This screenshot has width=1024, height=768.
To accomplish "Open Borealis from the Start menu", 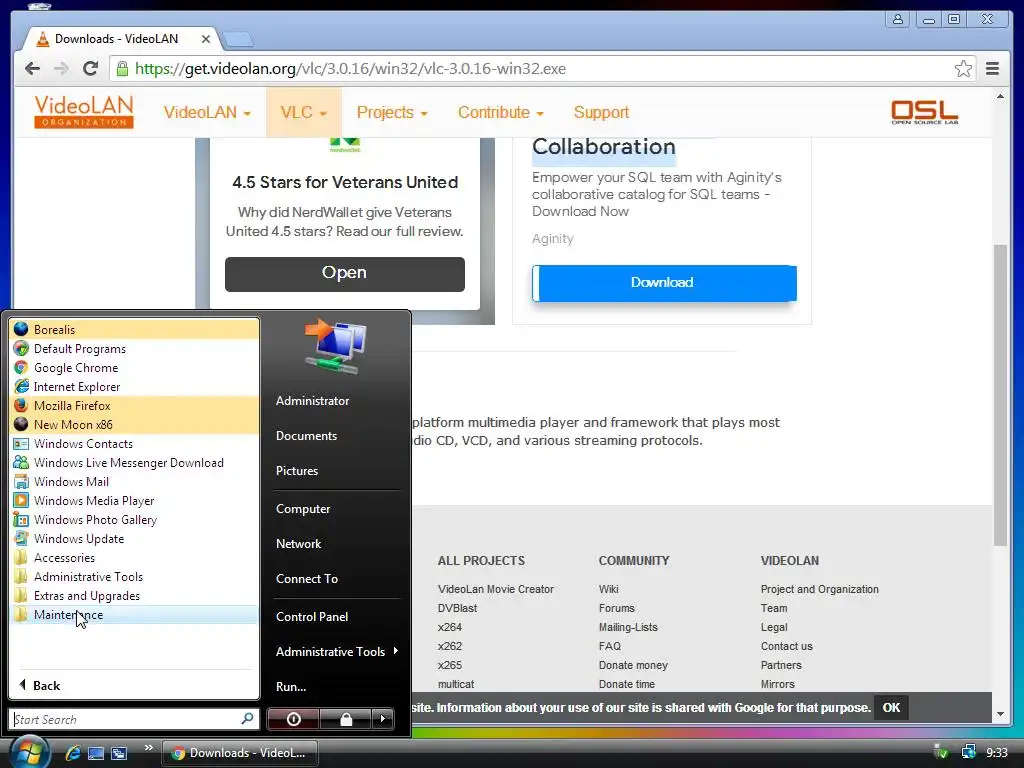I will click(135, 330).
